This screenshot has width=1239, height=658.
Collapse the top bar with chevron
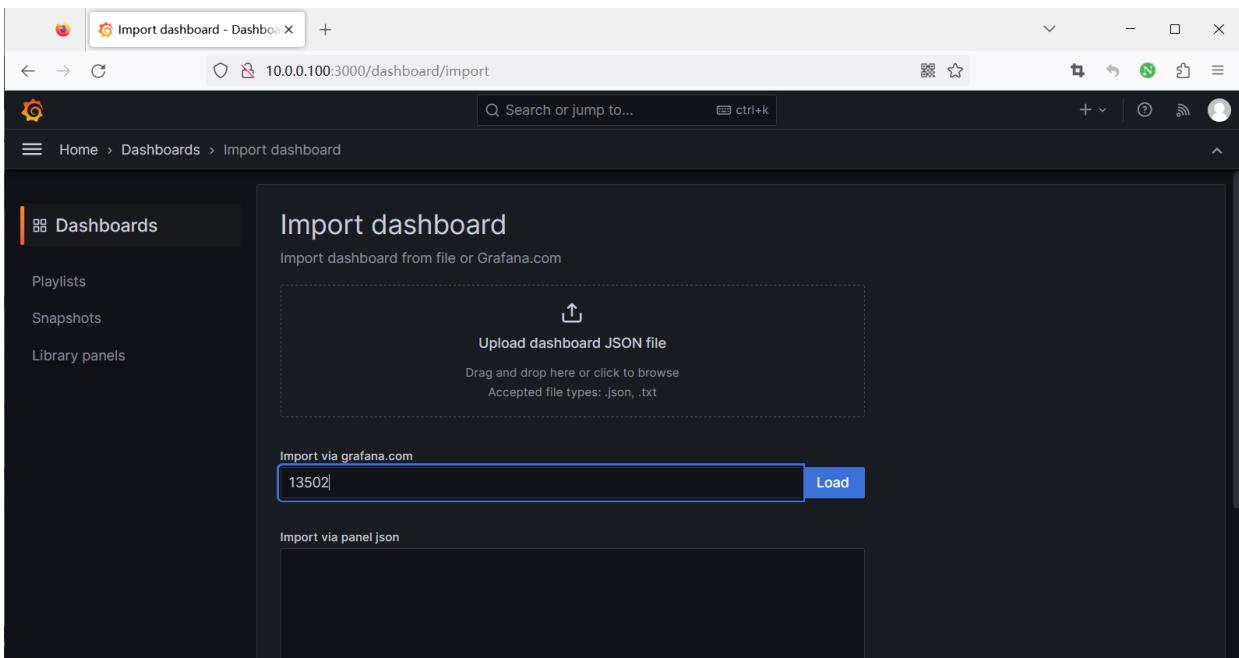tap(1217, 151)
